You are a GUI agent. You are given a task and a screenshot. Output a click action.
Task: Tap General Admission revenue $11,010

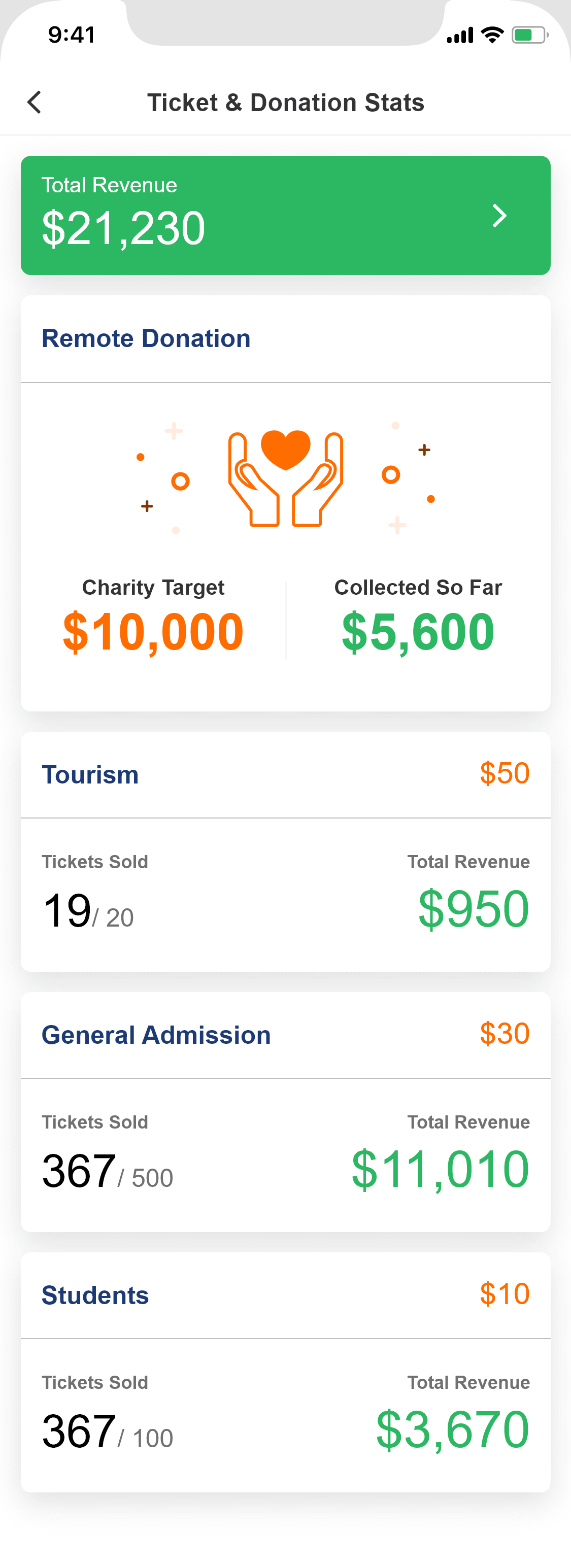[x=440, y=1169]
